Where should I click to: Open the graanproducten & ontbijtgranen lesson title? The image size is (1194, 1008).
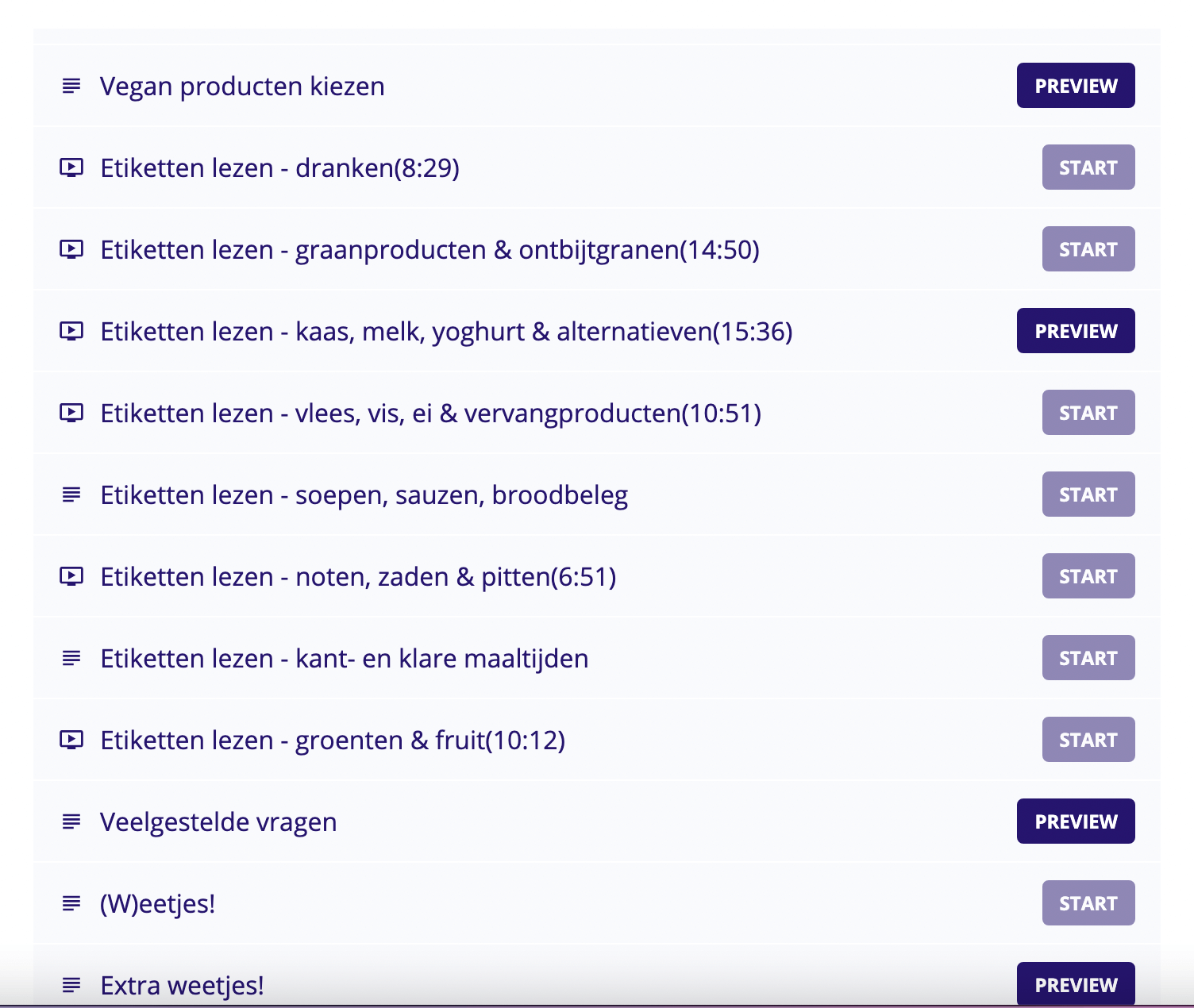click(x=429, y=249)
